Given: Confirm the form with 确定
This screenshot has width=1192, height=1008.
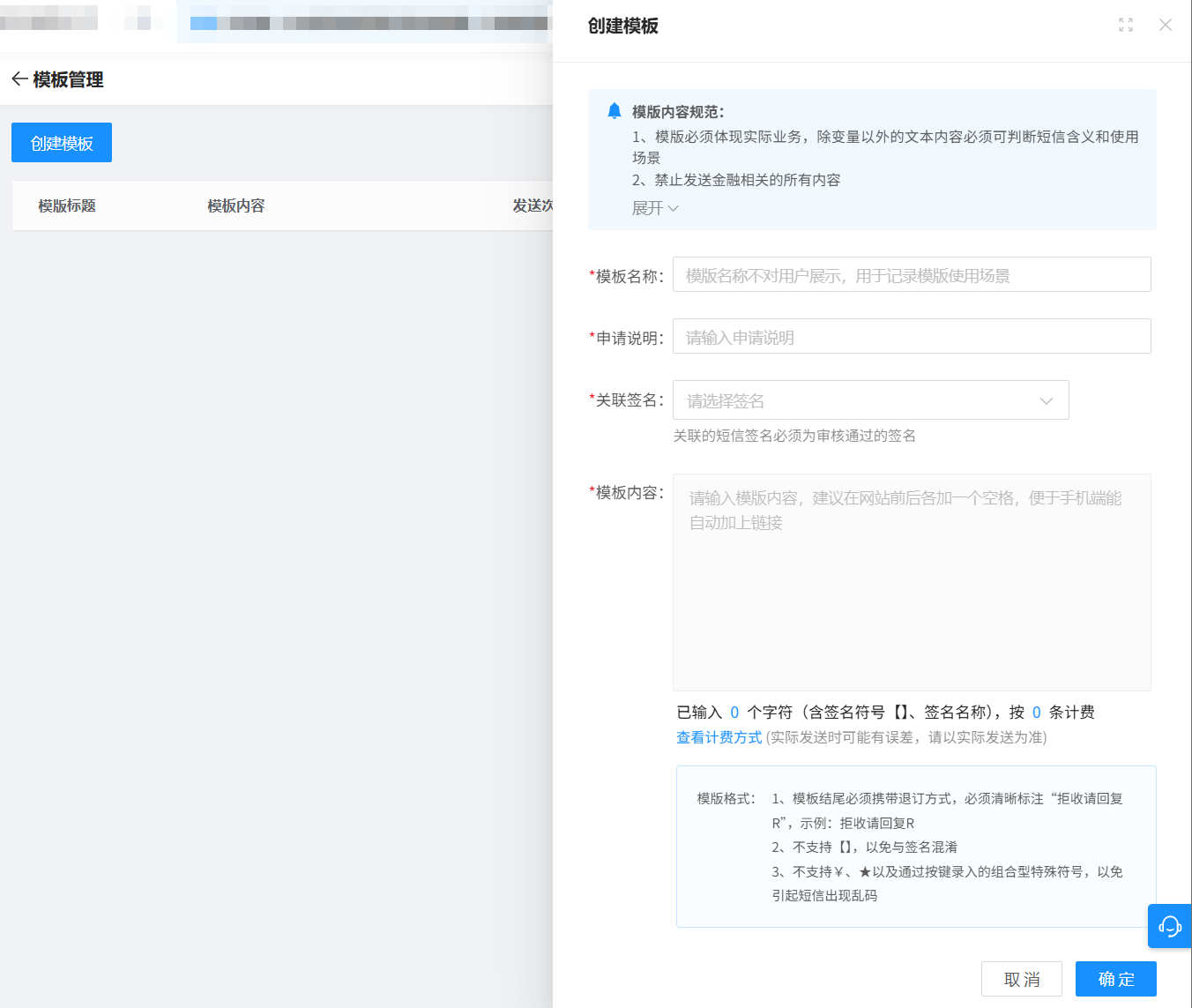Looking at the screenshot, I should pyautogui.click(x=1115, y=979).
